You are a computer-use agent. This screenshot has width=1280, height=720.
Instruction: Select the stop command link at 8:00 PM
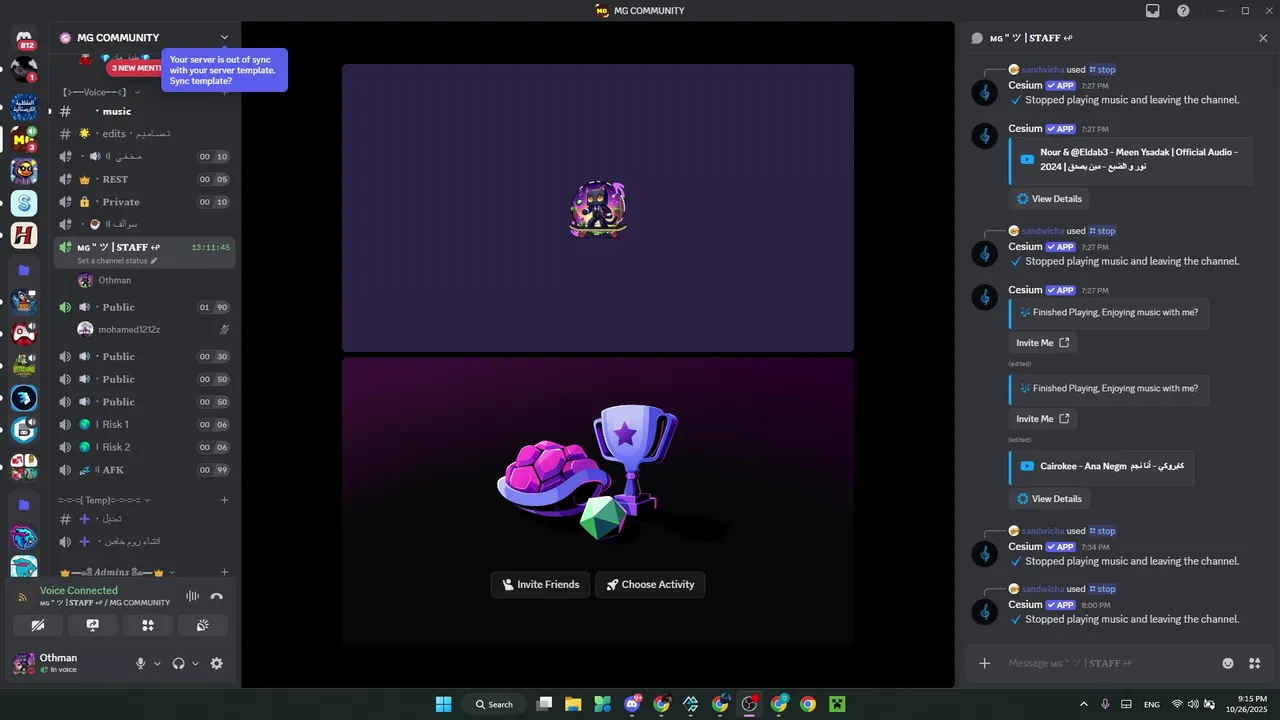[x=1102, y=589]
